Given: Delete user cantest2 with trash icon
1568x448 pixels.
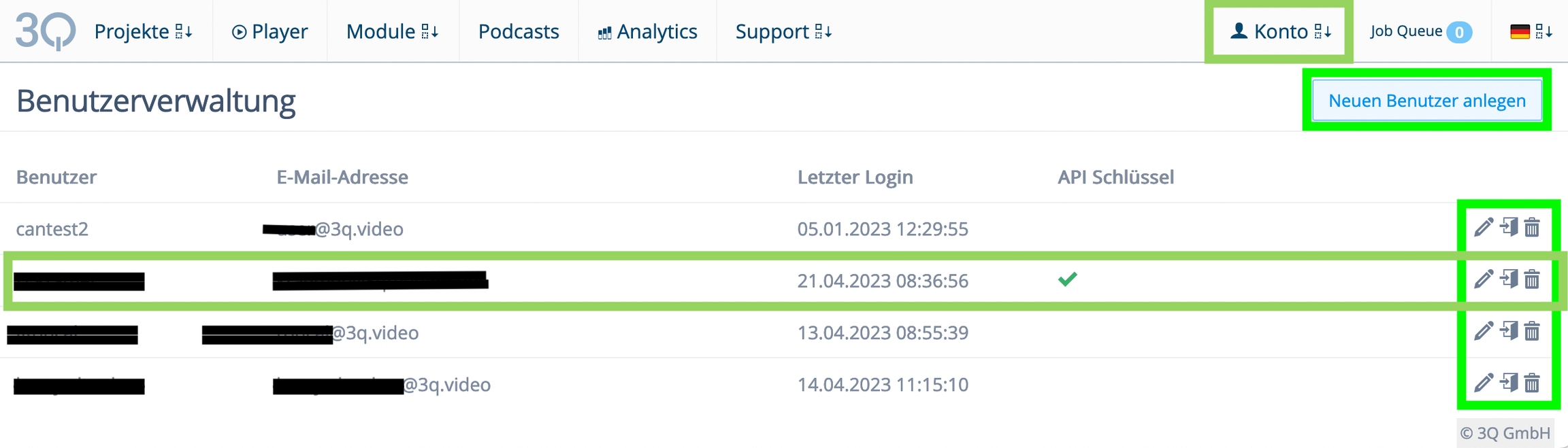Looking at the screenshot, I should pyautogui.click(x=1532, y=227).
